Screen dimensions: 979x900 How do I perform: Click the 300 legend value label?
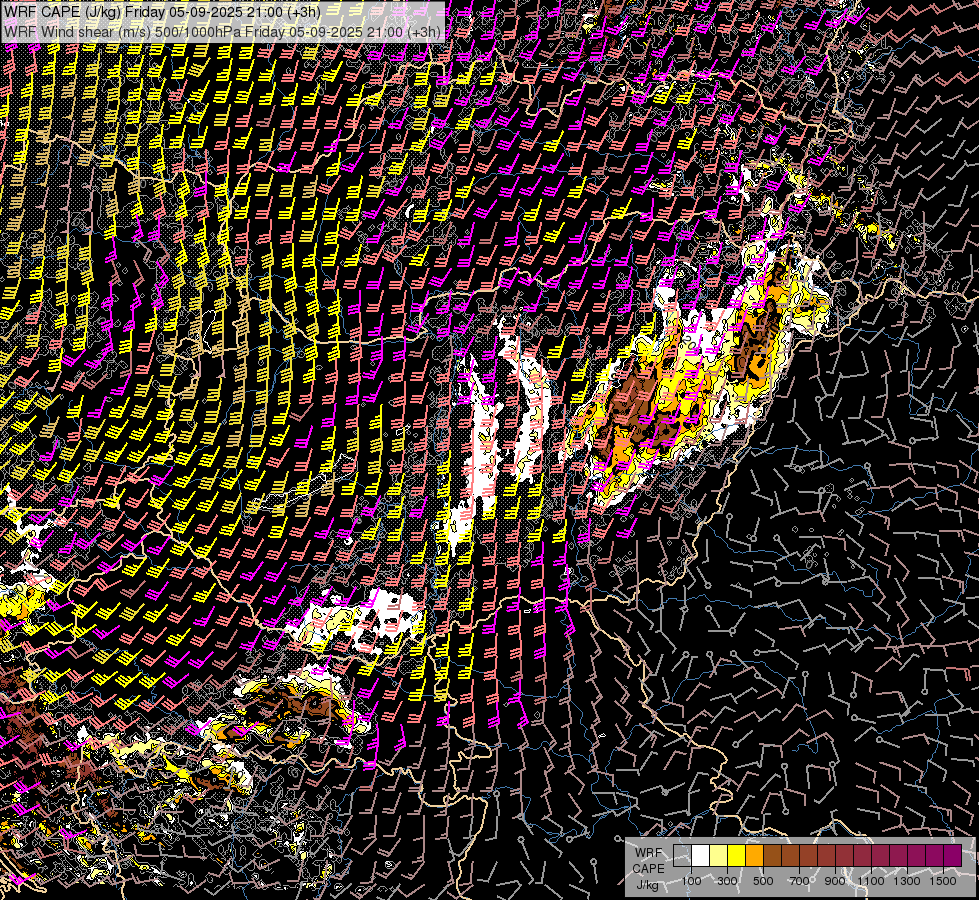pos(727,881)
